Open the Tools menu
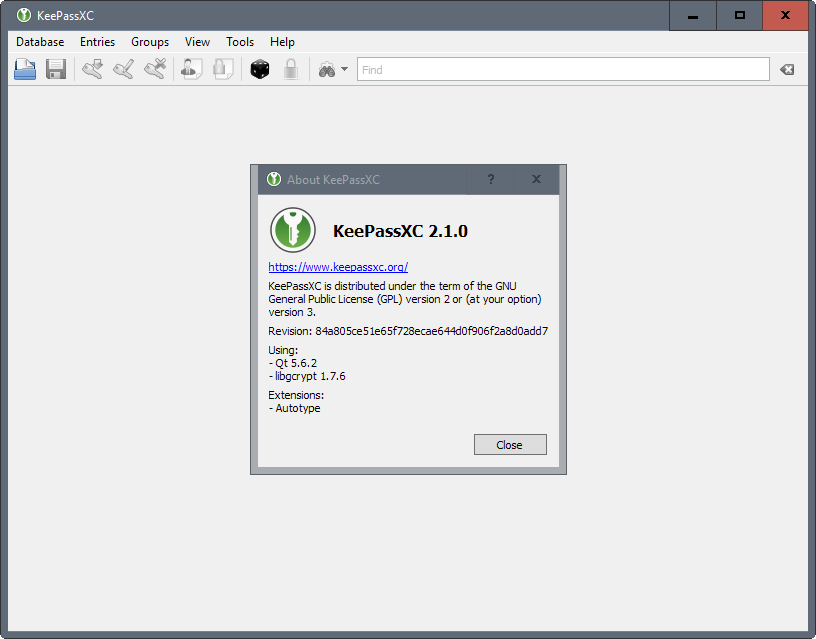 click(x=240, y=42)
